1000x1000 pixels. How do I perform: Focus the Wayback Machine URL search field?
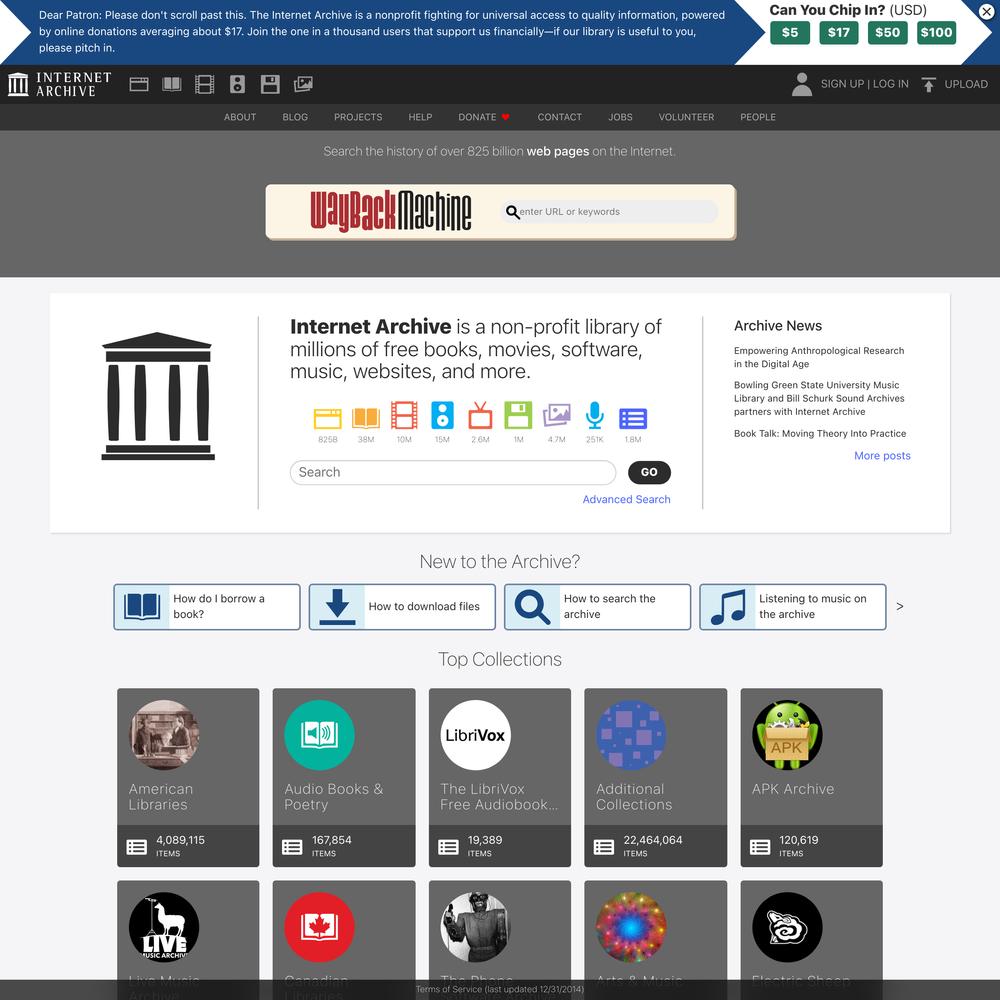click(x=610, y=212)
